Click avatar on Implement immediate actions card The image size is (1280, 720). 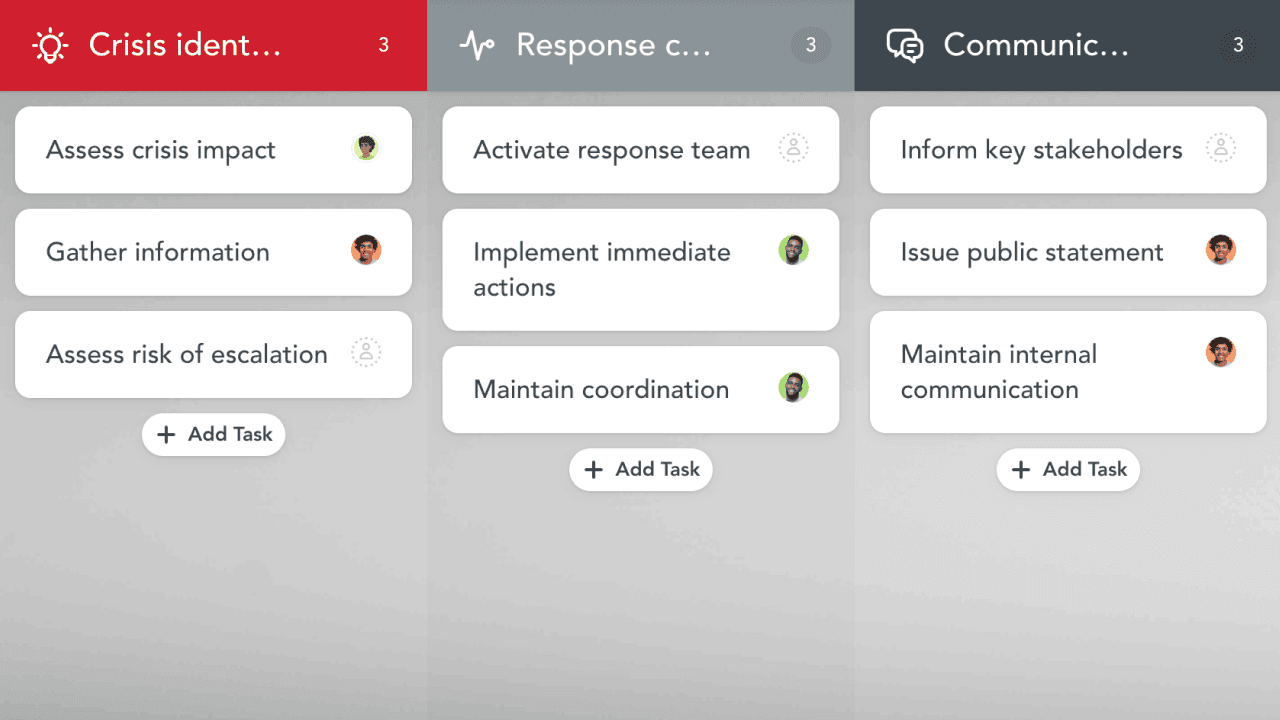point(793,250)
